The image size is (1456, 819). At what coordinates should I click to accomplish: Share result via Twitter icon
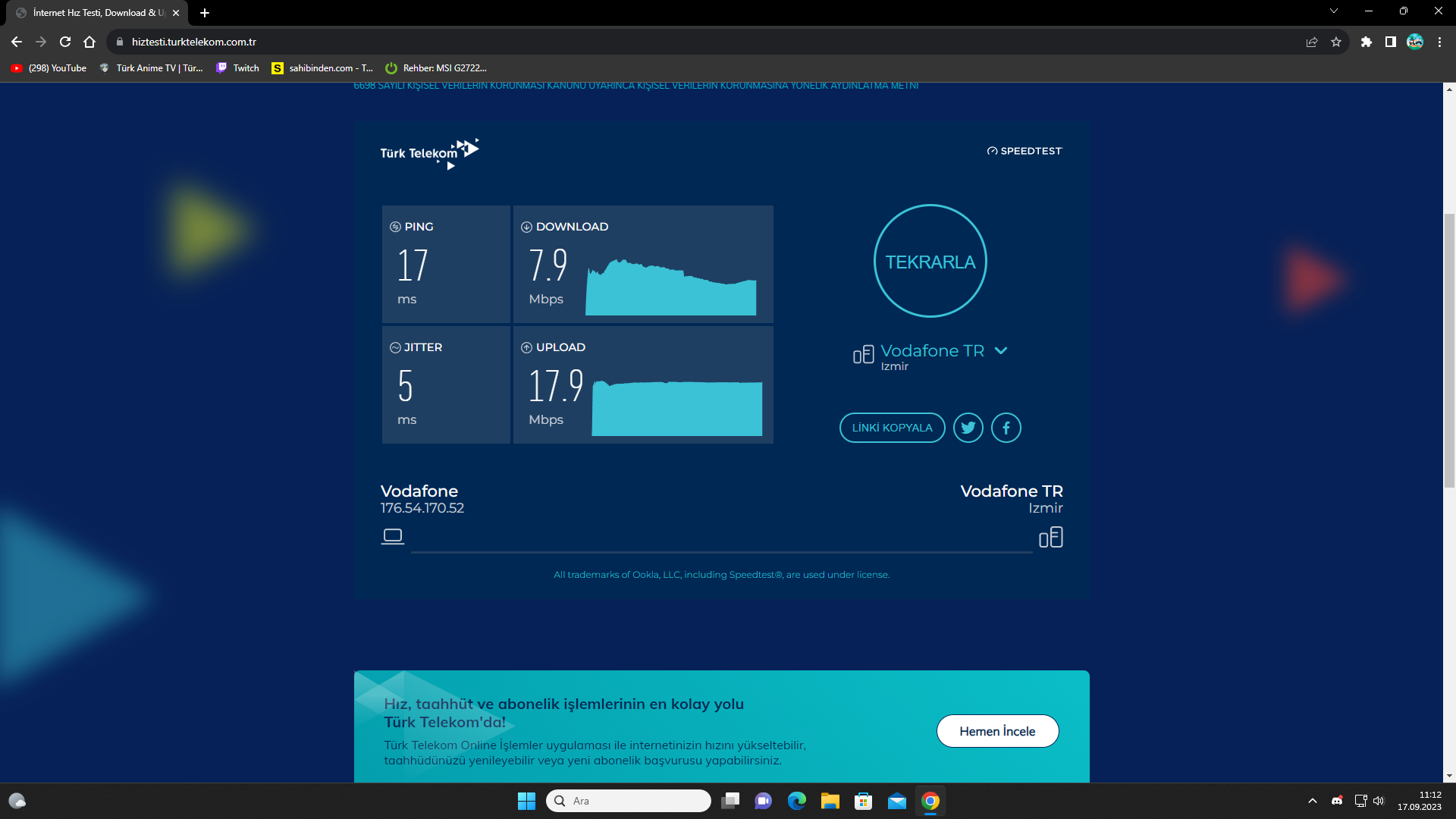[x=968, y=428]
